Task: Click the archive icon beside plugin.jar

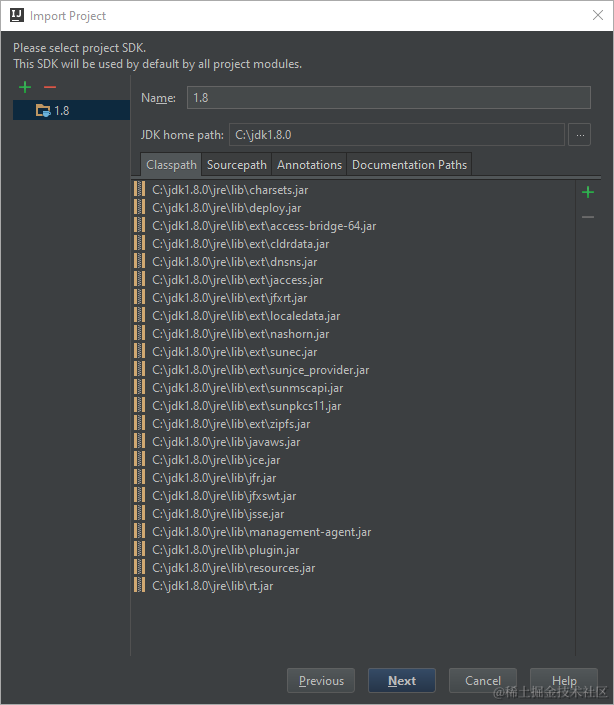Action: pos(139,549)
